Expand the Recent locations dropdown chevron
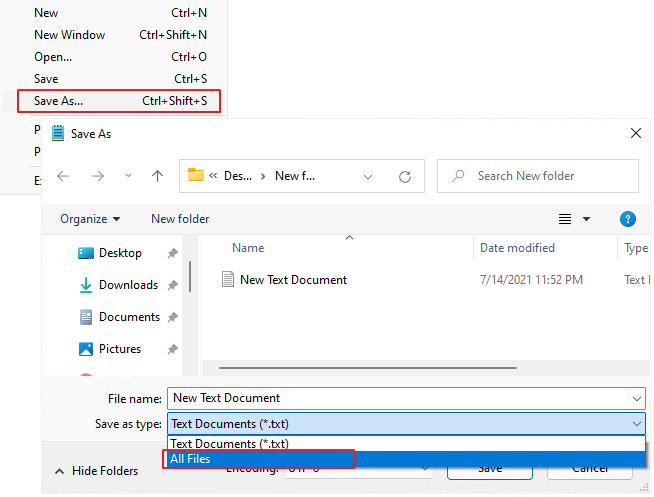 pyautogui.click(x=128, y=176)
